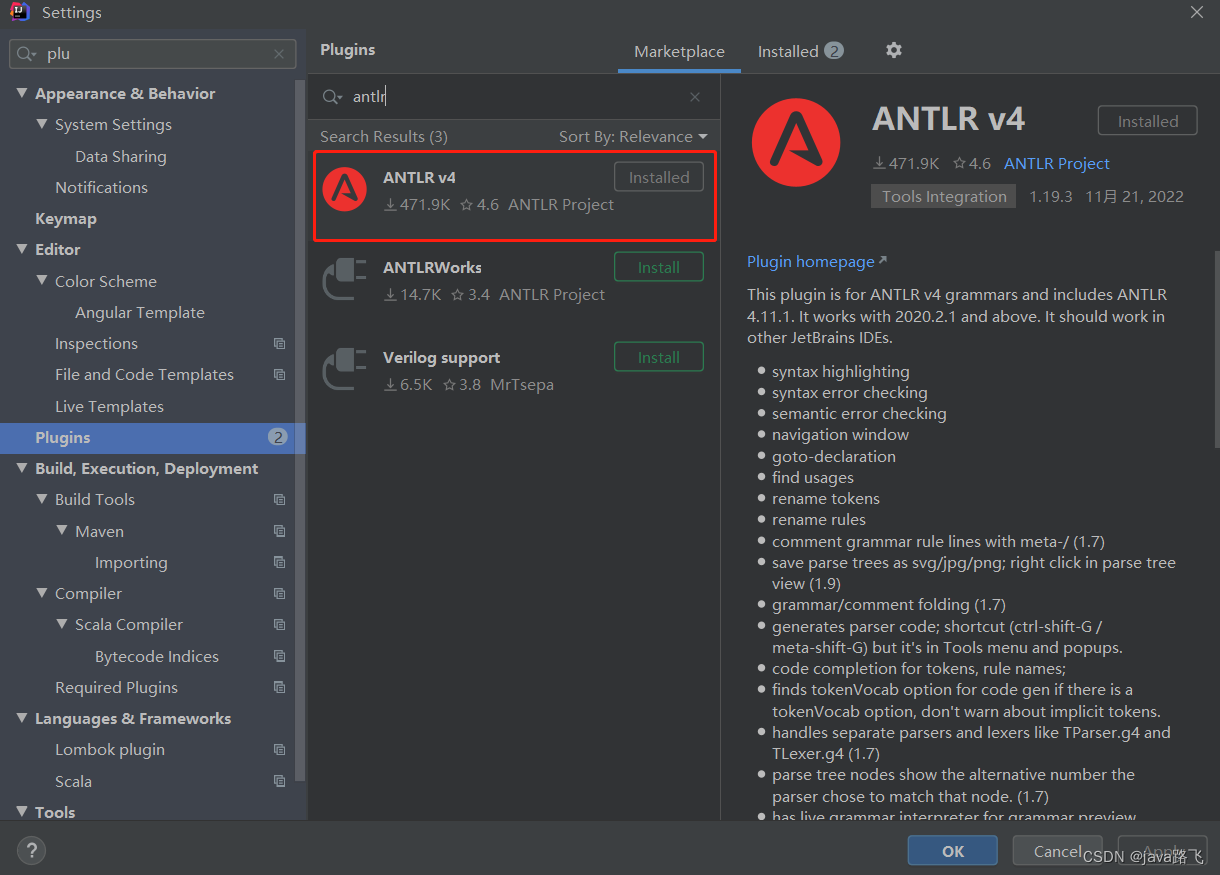Collapse the Appearance & Behavior section

coord(22,93)
